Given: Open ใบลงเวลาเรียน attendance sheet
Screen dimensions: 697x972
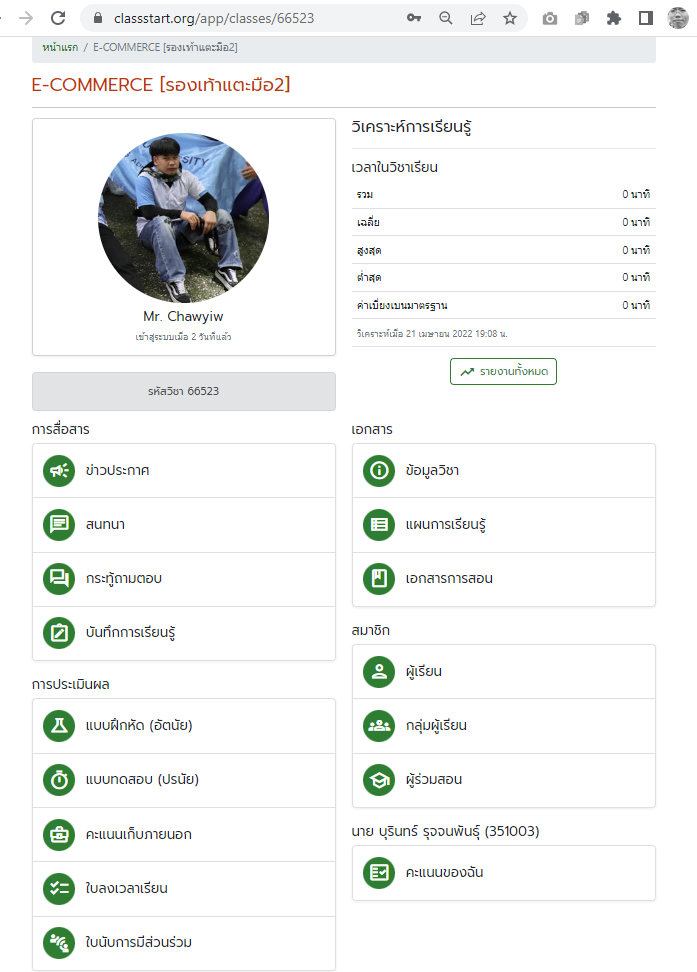Looking at the screenshot, I should click(184, 888).
